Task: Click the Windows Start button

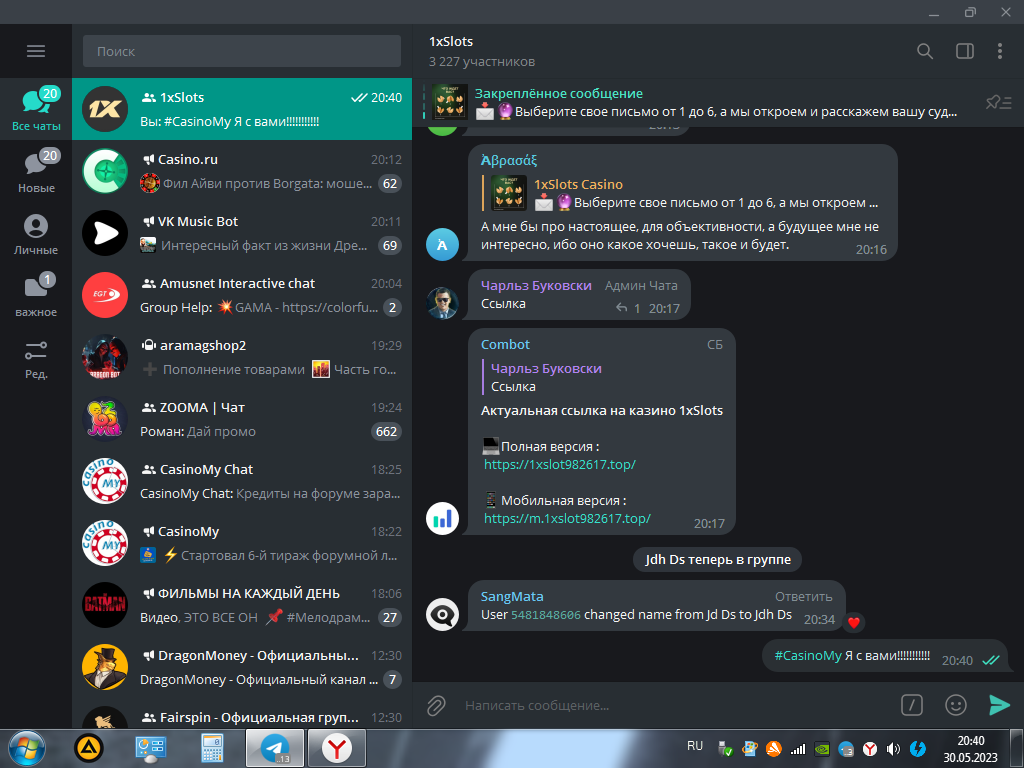Action: pyautogui.click(x=27, y=748)
